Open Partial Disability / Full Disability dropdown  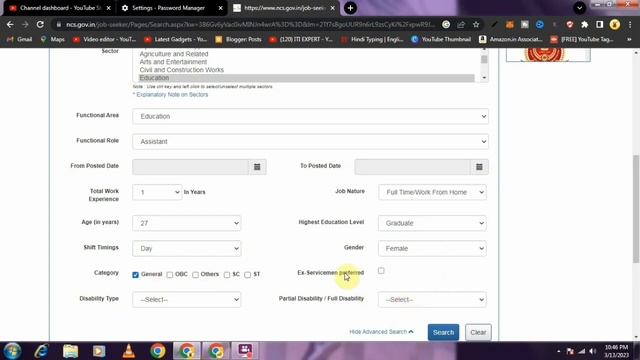point(432,300)
